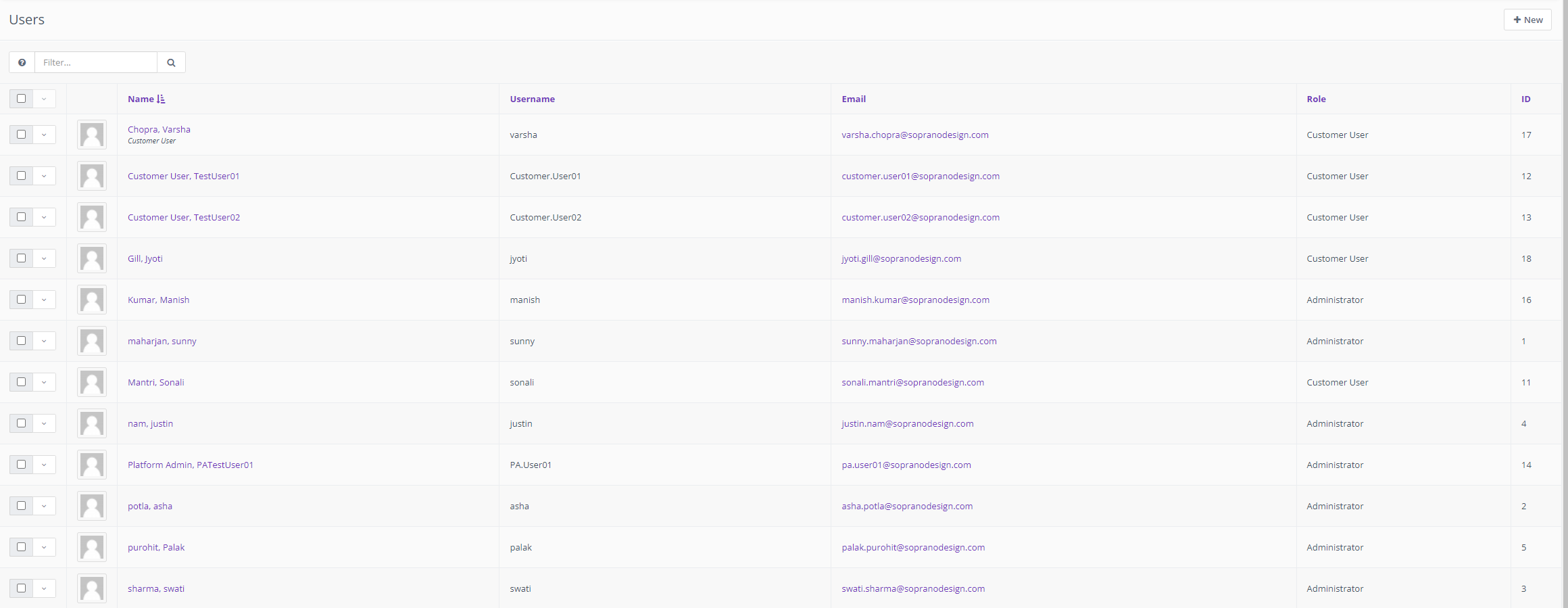Sort the table by Username column
The height and width of the screenshot is (608, 1568).
(x=532, y=99)
